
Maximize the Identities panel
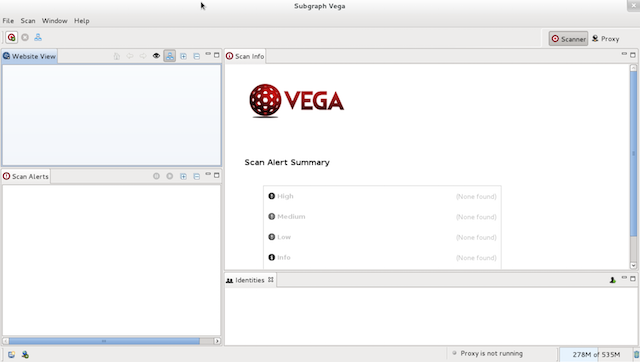click(633, 279)
